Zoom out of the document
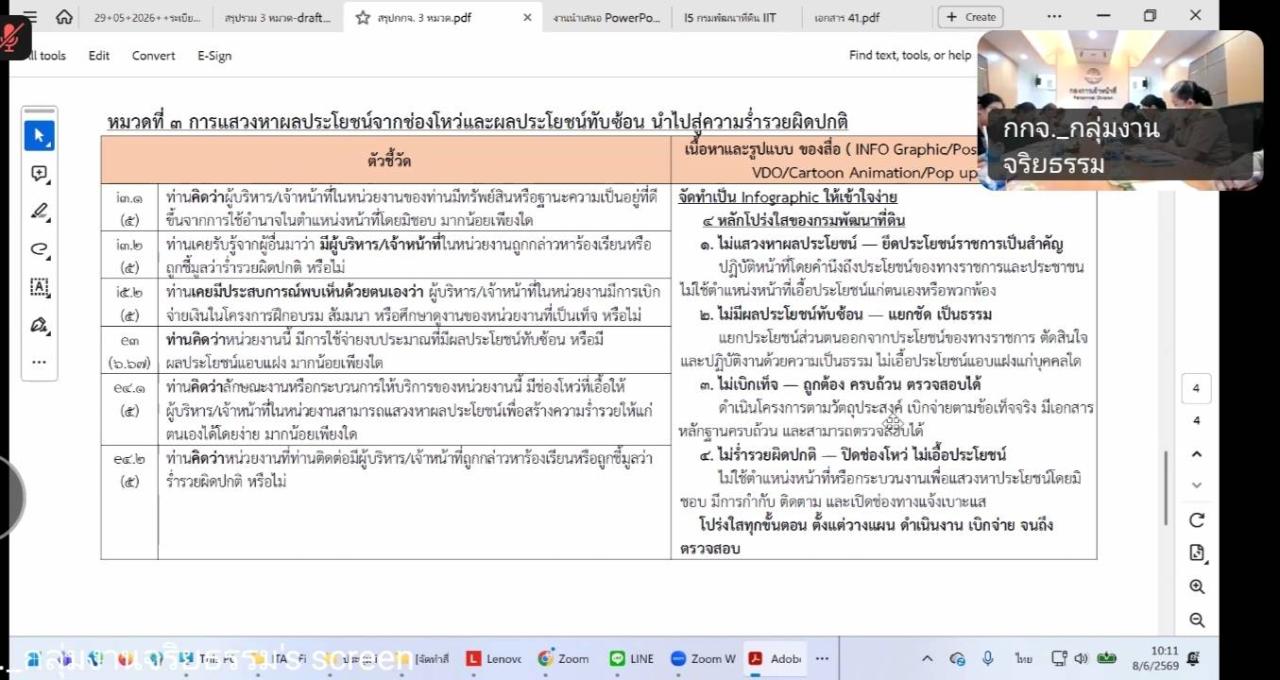1280x680 pixels. click(1197, 620)
